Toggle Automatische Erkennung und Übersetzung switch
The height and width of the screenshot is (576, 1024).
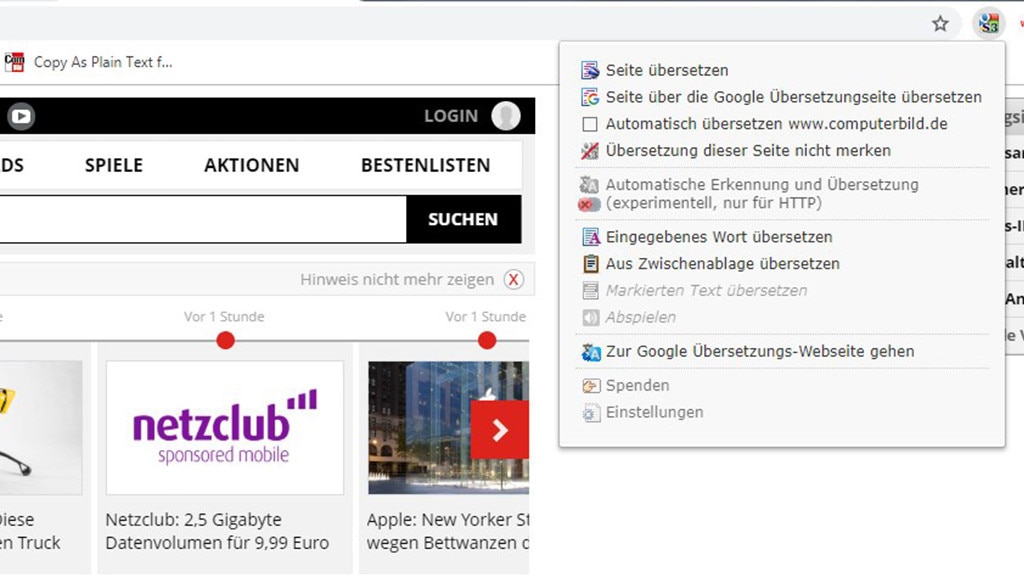pos(590,204)
